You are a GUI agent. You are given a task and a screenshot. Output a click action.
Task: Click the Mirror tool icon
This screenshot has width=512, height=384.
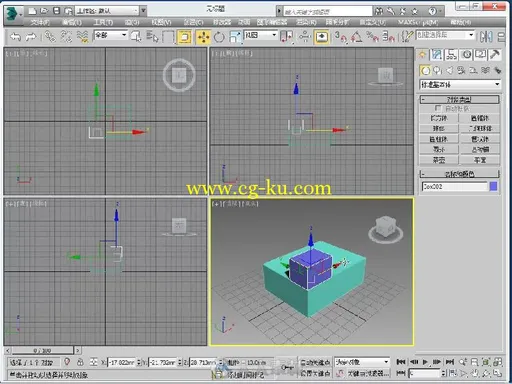tap(486, 37)
